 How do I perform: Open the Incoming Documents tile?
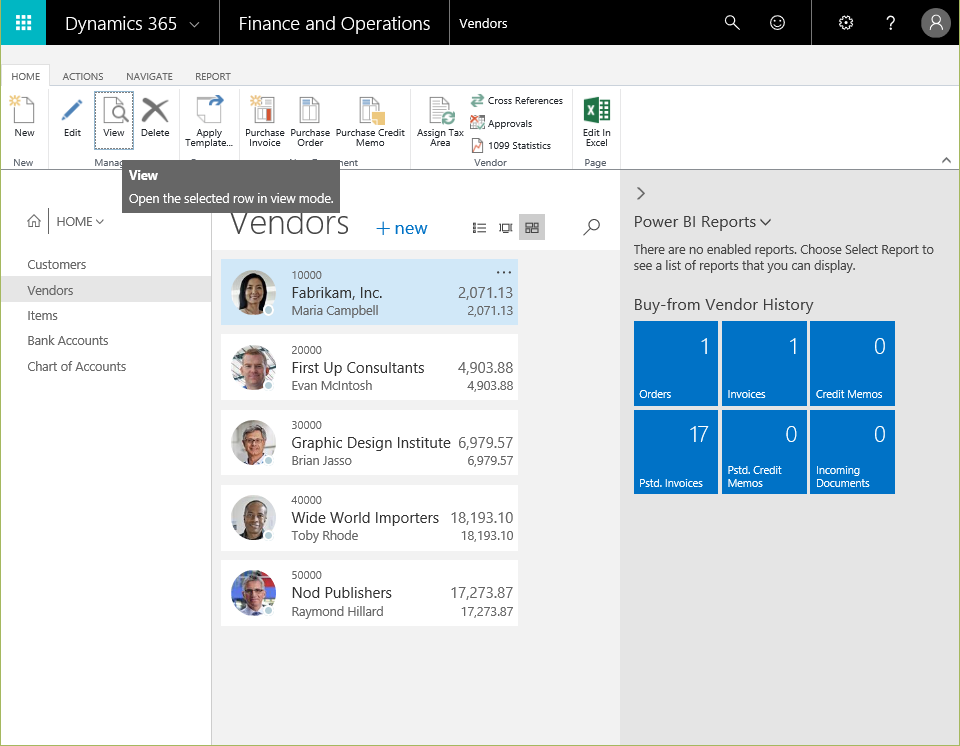click(852, 451)
